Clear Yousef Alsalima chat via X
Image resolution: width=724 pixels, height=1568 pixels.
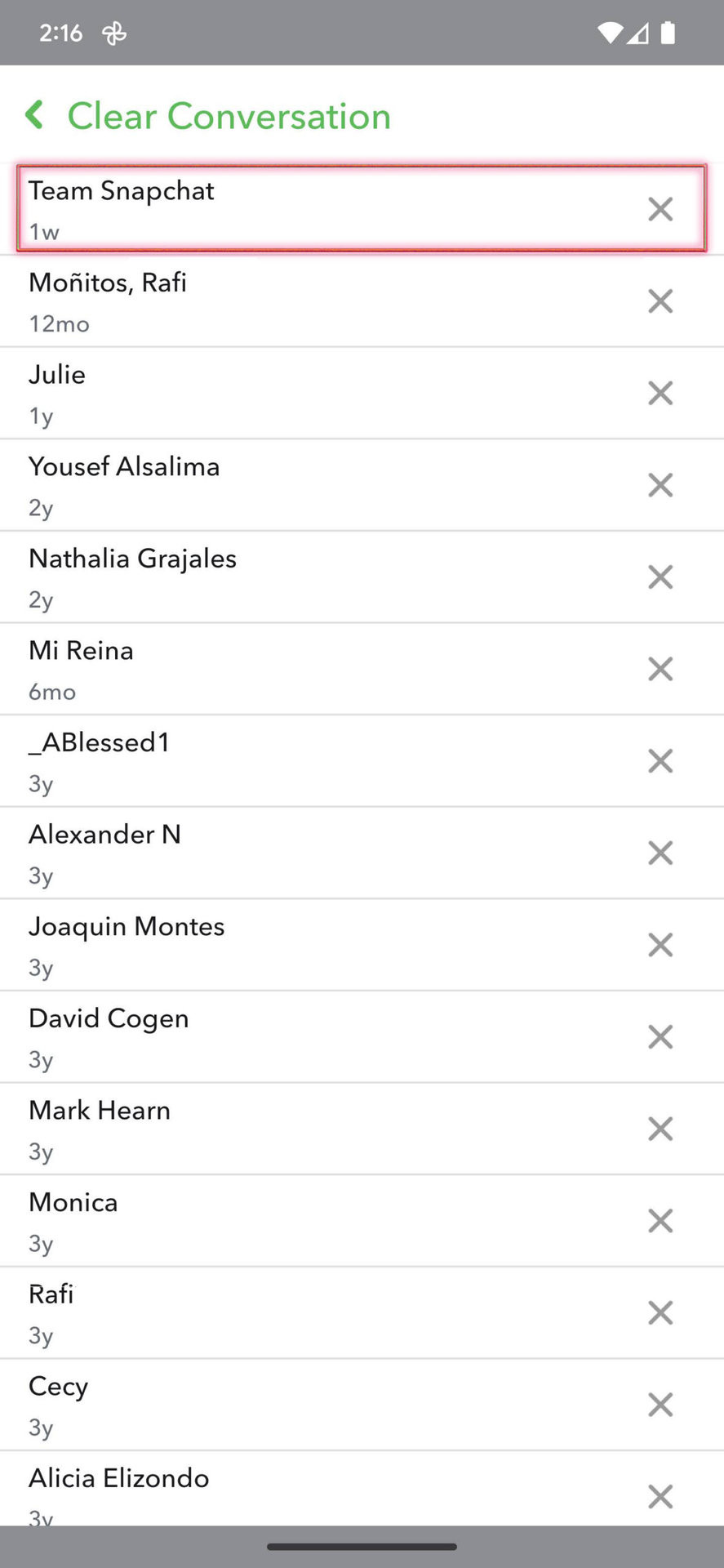[x=660, y=485]
